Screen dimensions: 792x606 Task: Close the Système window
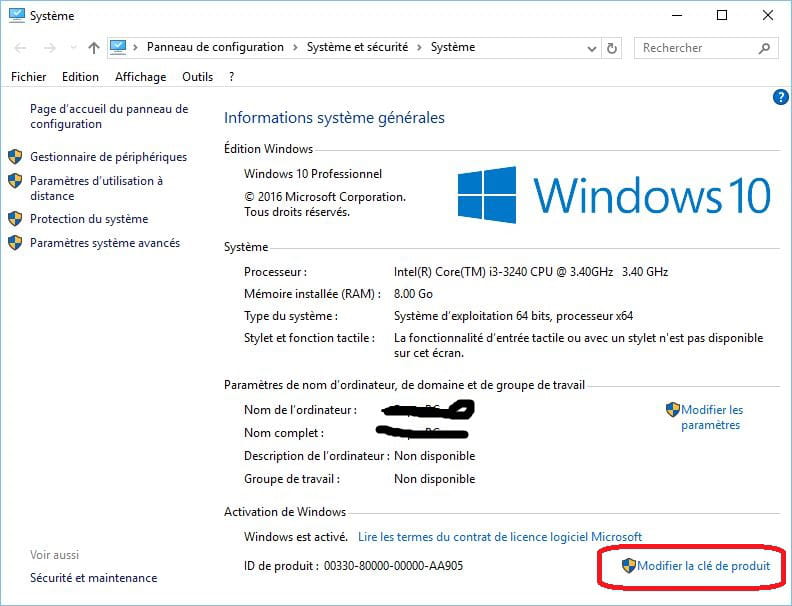click(768, 15)
